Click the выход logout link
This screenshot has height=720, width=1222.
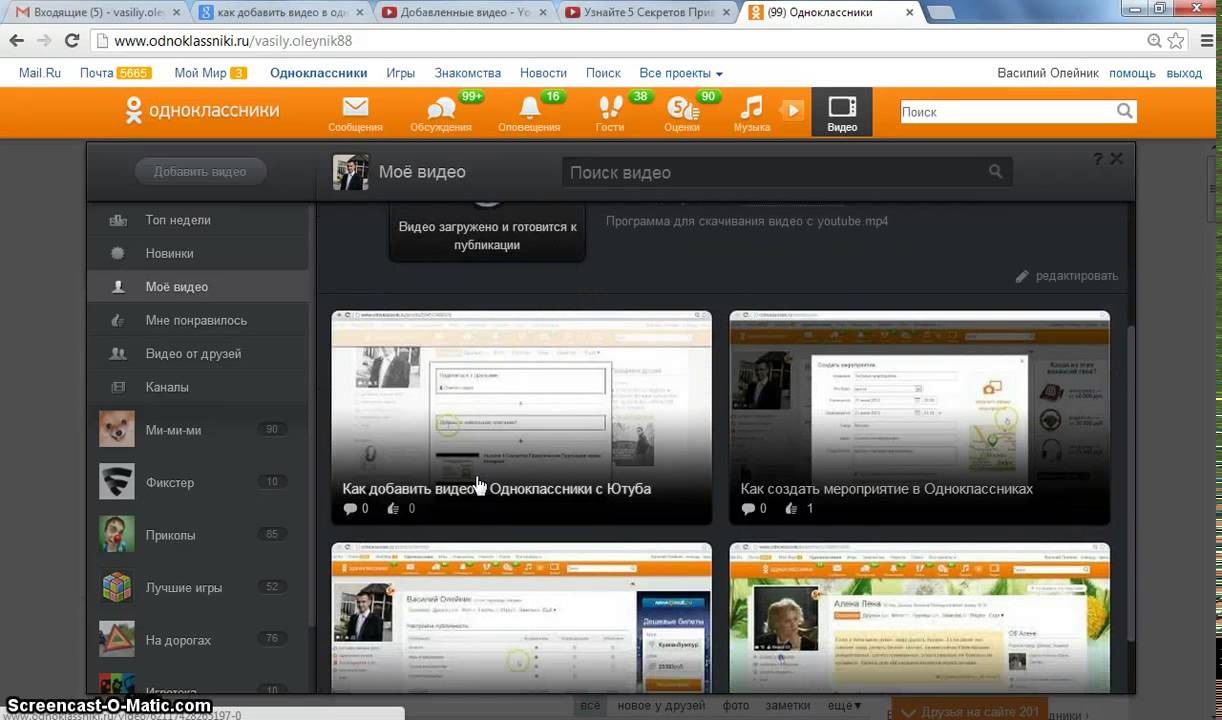[1184, 73]
